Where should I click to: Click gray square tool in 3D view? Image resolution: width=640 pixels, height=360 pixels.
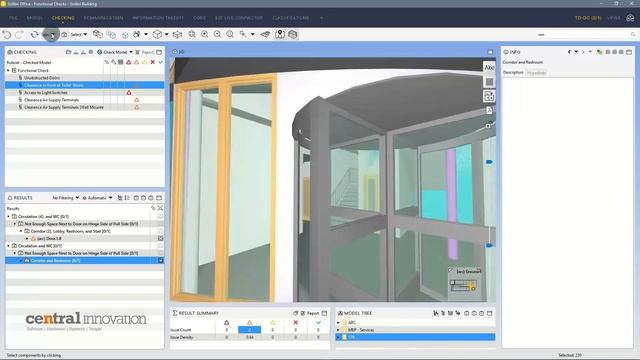[489, 82]
